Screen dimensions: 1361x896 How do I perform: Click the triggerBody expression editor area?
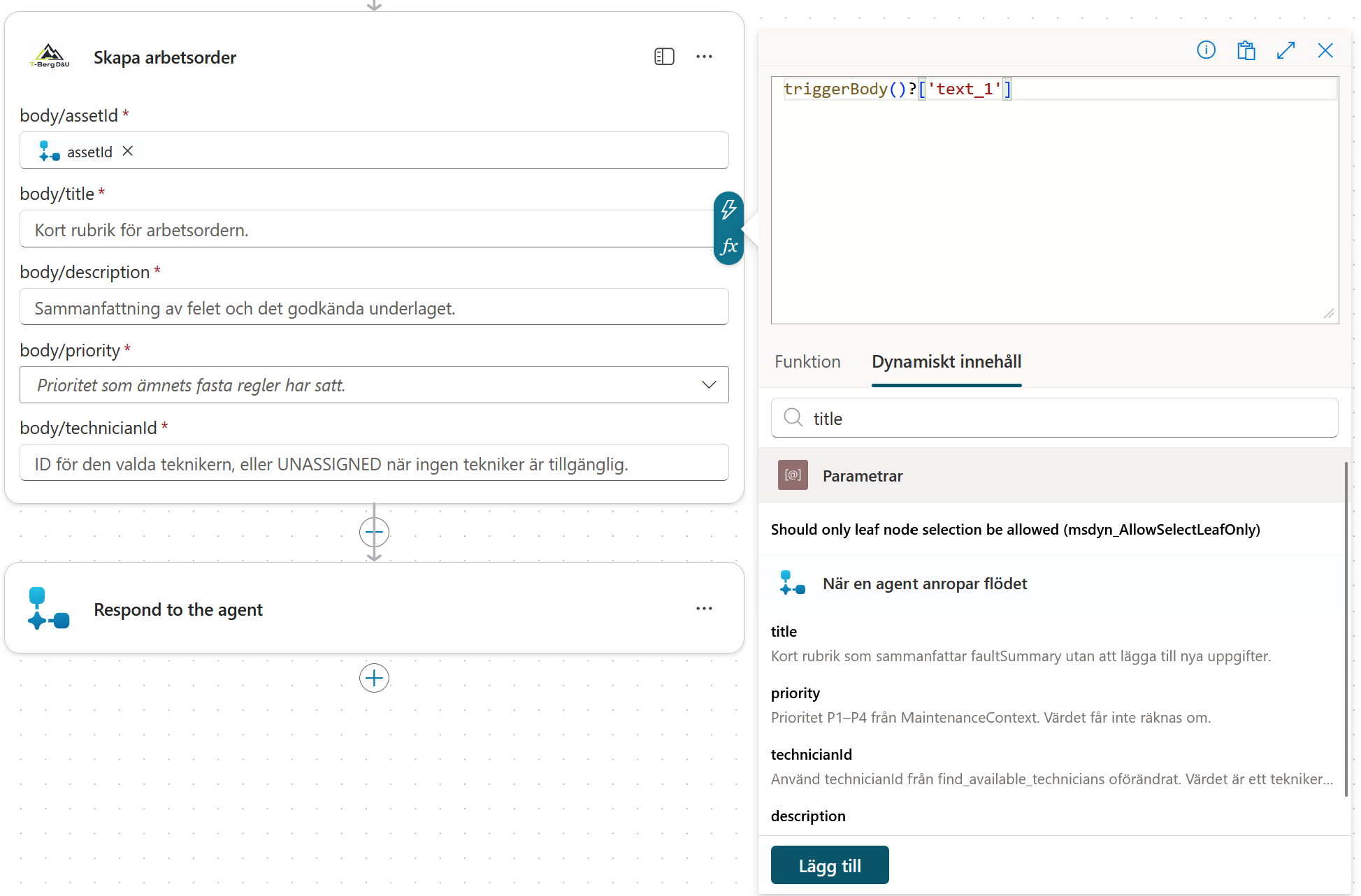pos(1054,200)
